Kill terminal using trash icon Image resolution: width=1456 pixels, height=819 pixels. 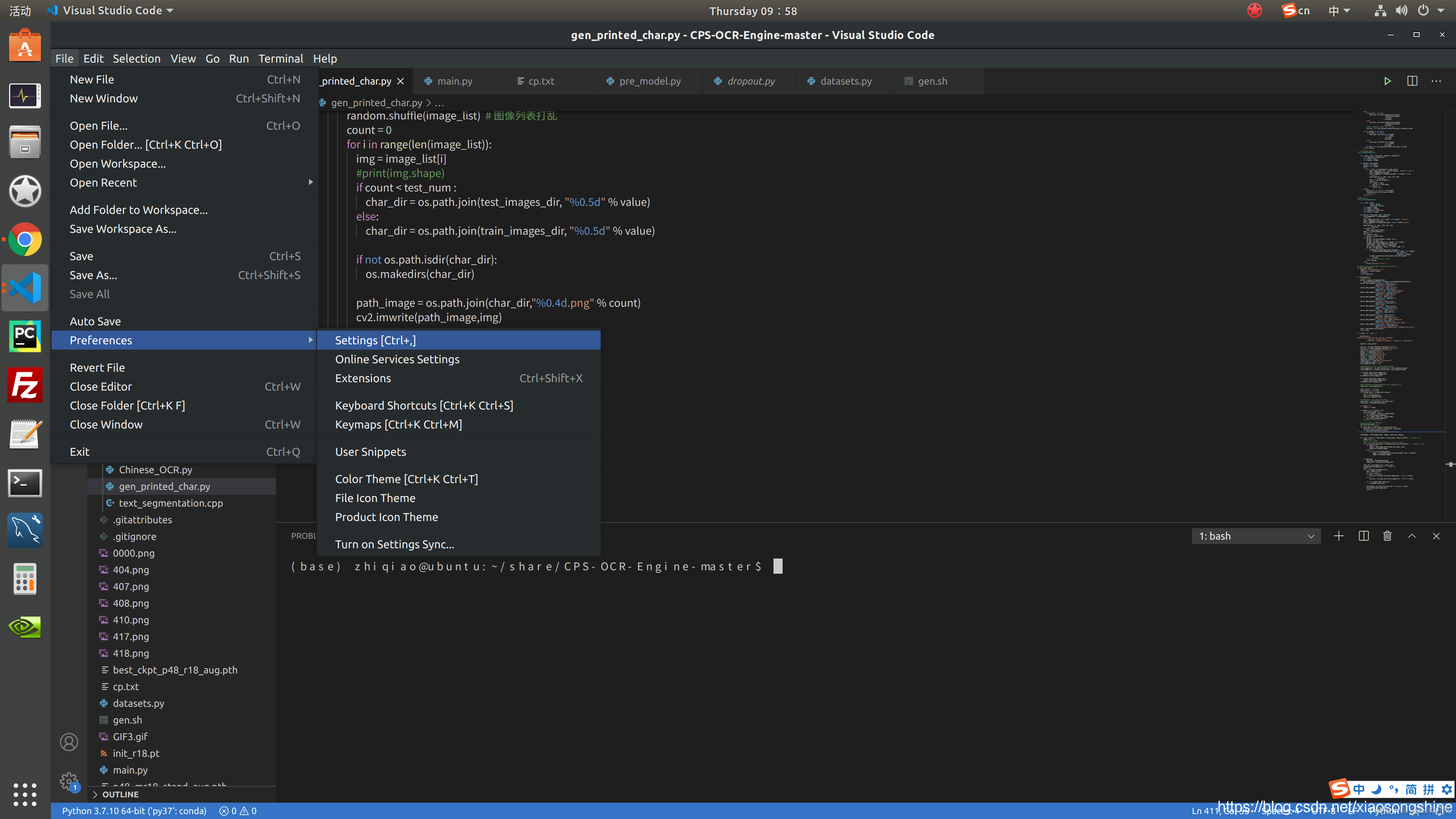click(1387, 536)
